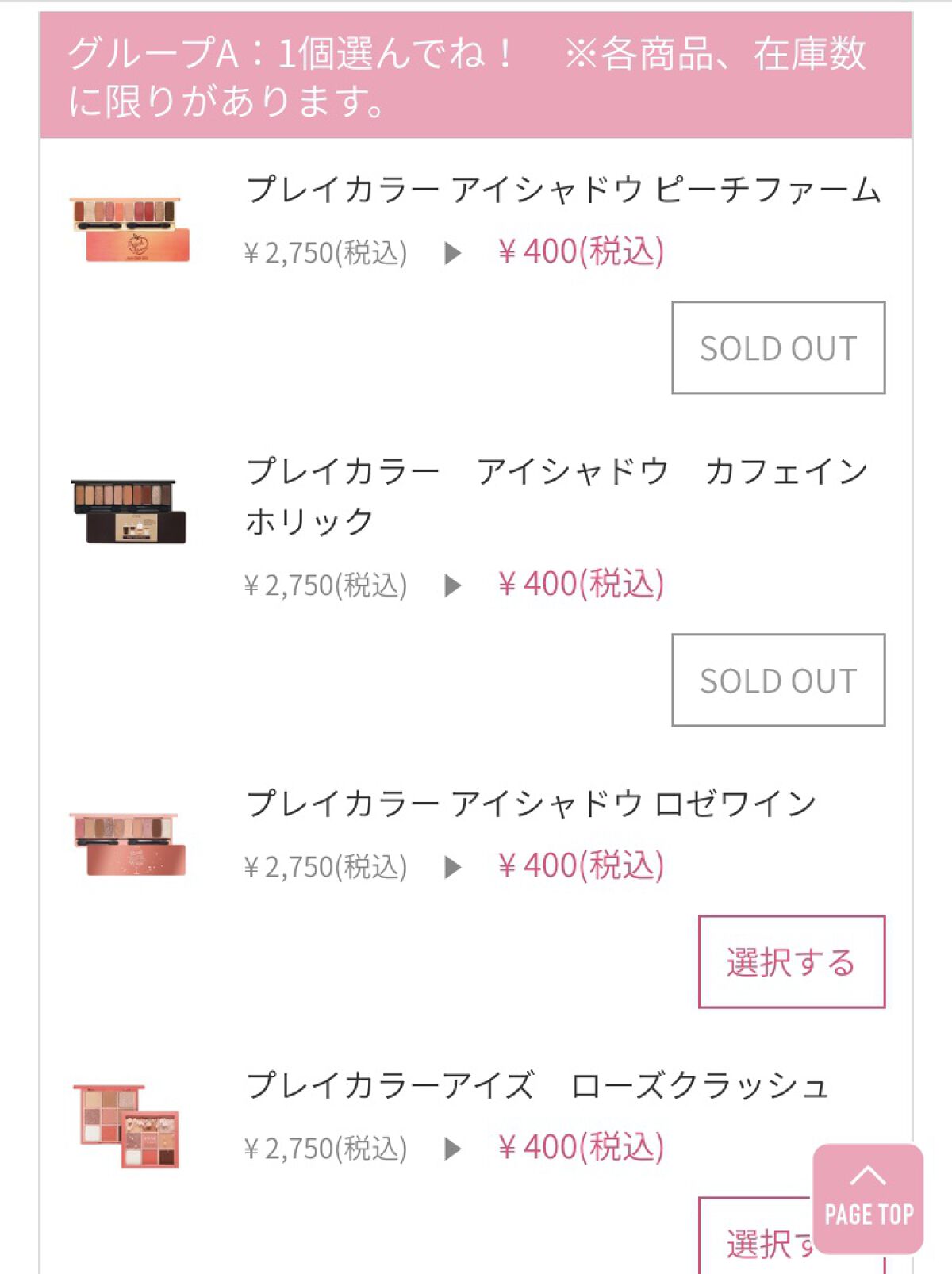Click the ¥2,750 original price for Peach Farm

pyautogui.click(x=325, y=253)
